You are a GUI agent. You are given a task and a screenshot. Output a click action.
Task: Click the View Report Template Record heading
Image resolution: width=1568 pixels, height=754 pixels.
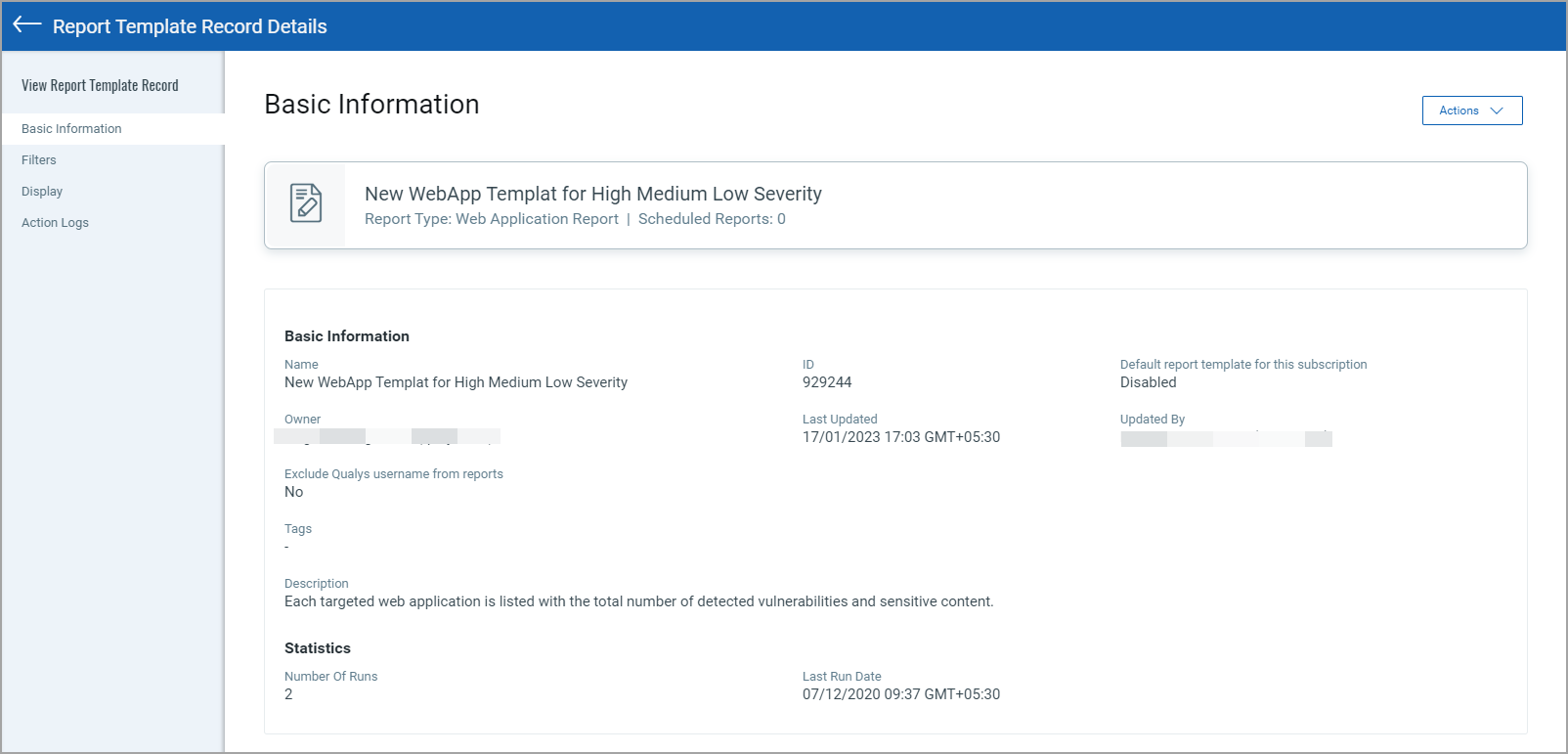(x=100, y=85)
